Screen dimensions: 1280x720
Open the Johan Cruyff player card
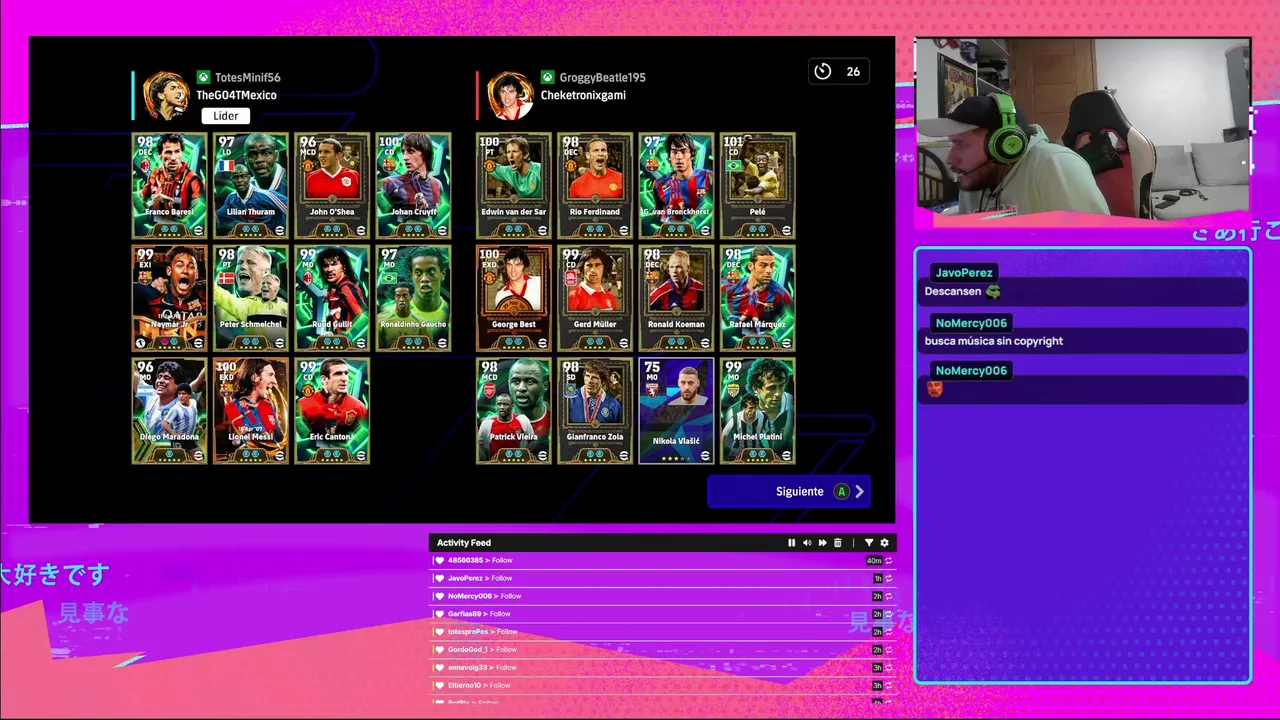(414, 185)
